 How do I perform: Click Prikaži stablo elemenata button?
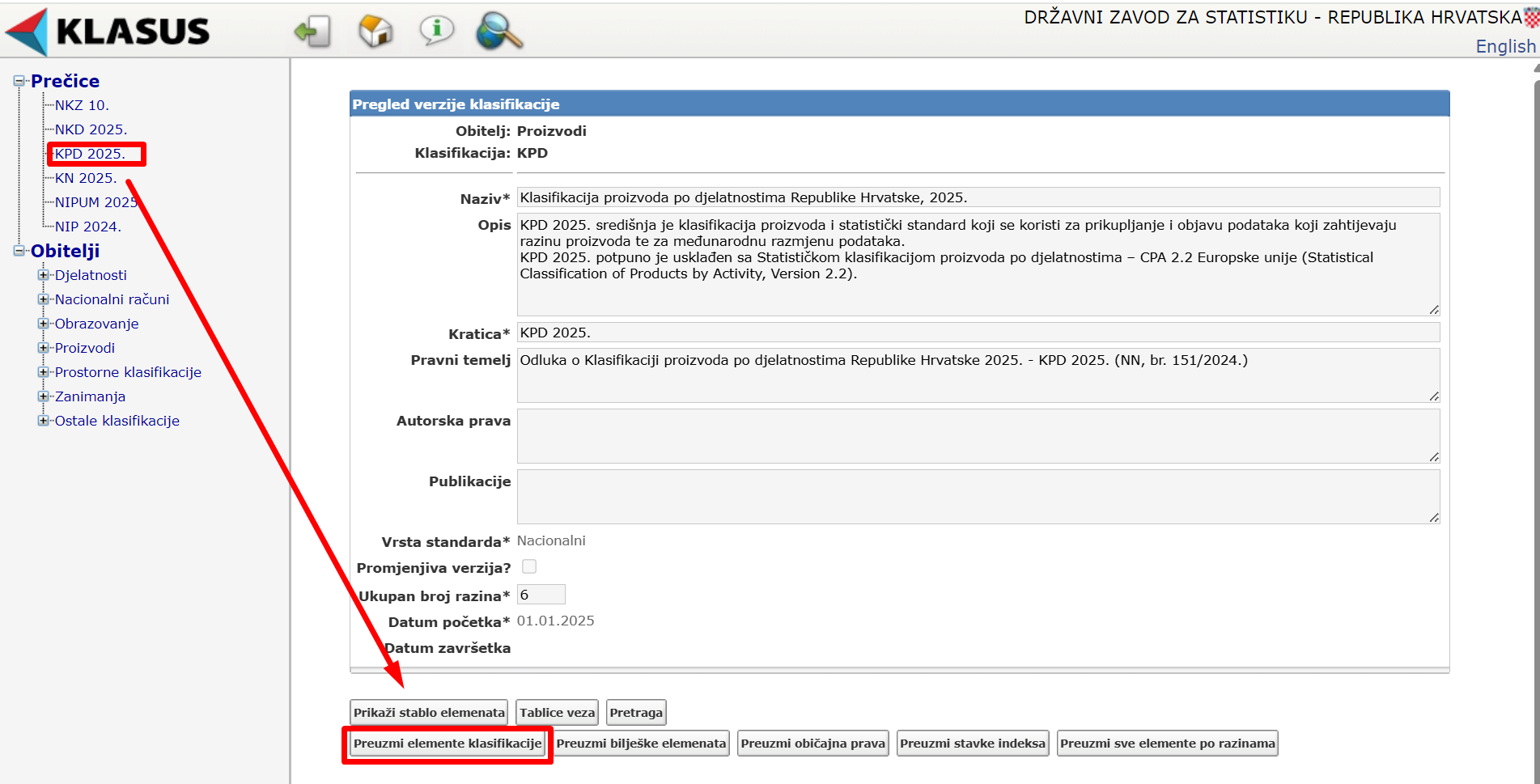[x=429, y=713]
